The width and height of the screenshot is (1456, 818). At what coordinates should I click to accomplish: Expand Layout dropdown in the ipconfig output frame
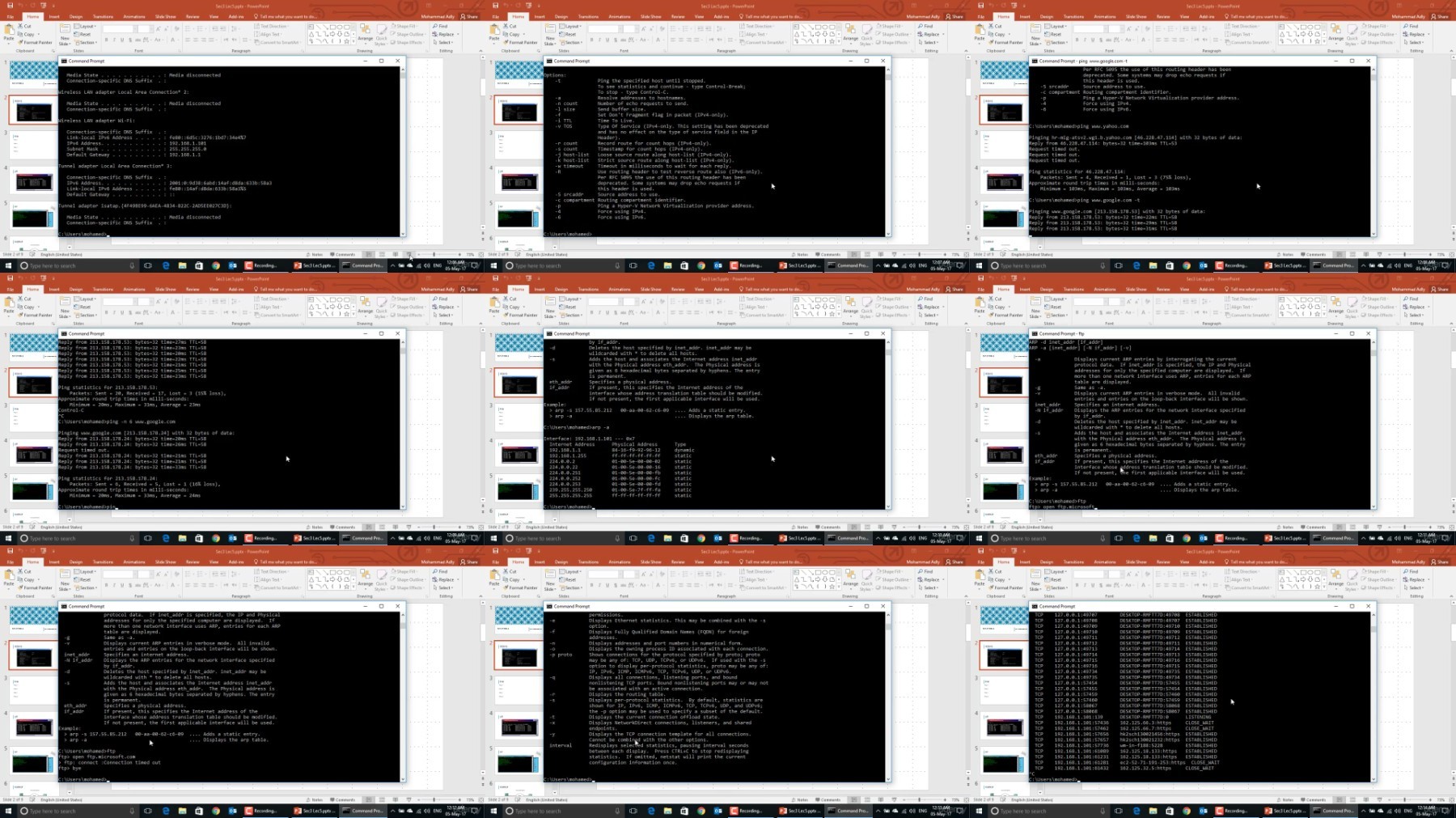pyautogui.click(x=85, y=26)
